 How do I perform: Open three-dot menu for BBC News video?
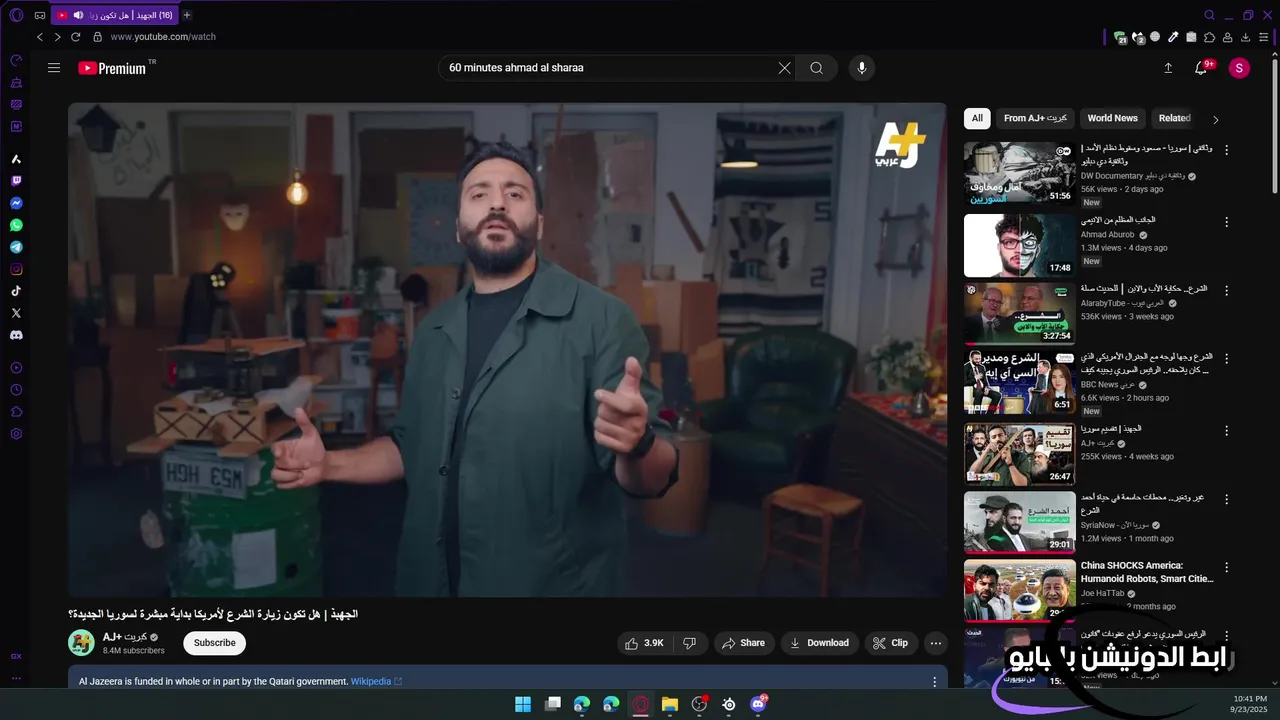(1227, 359)
